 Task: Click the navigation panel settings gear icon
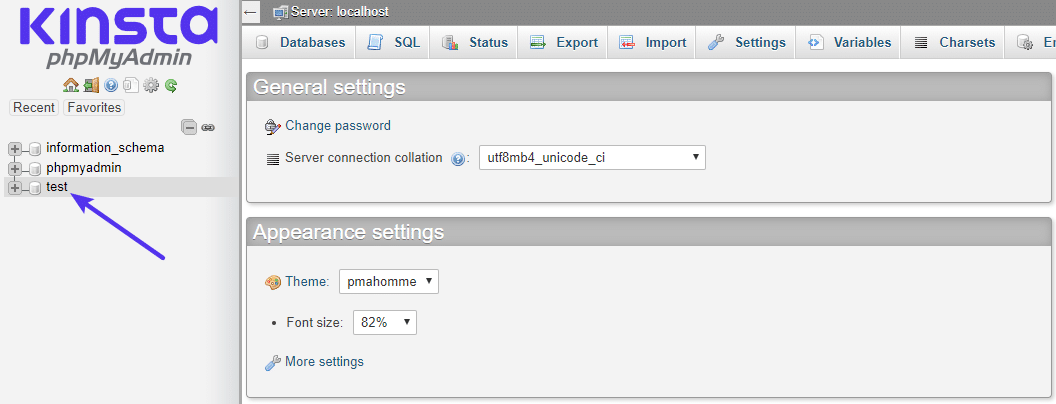151,86
